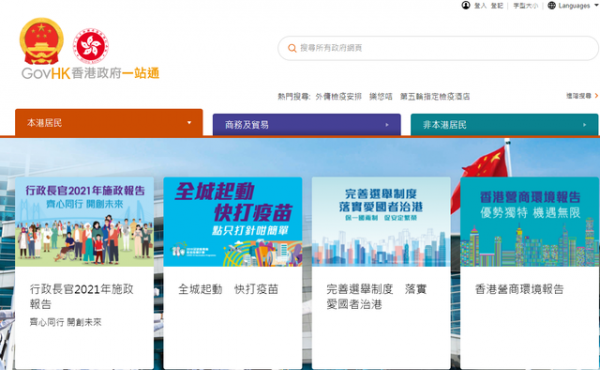Click the globe icon beside Languages

[551, 5]
